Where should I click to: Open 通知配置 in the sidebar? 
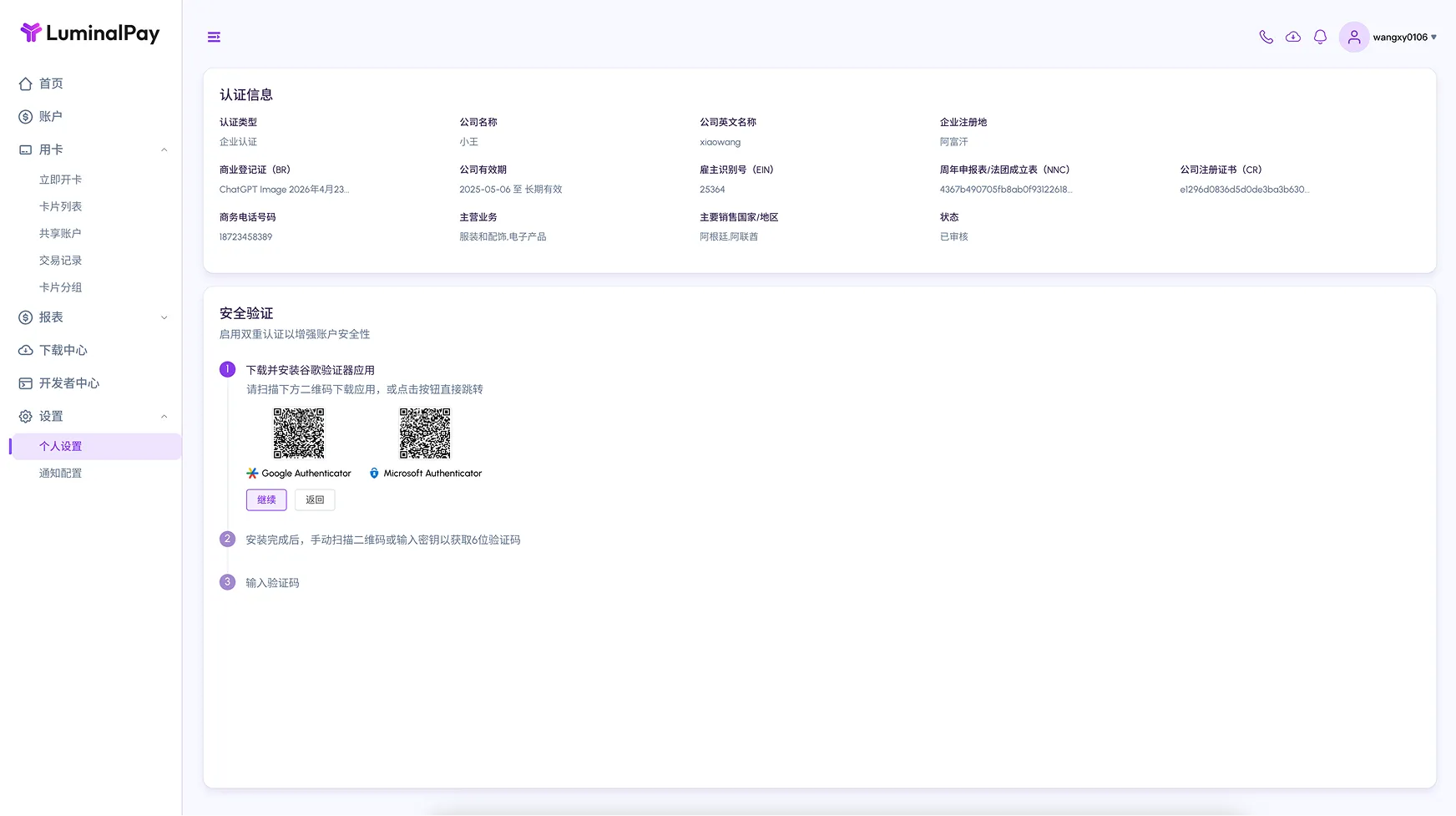pos(61,473)
